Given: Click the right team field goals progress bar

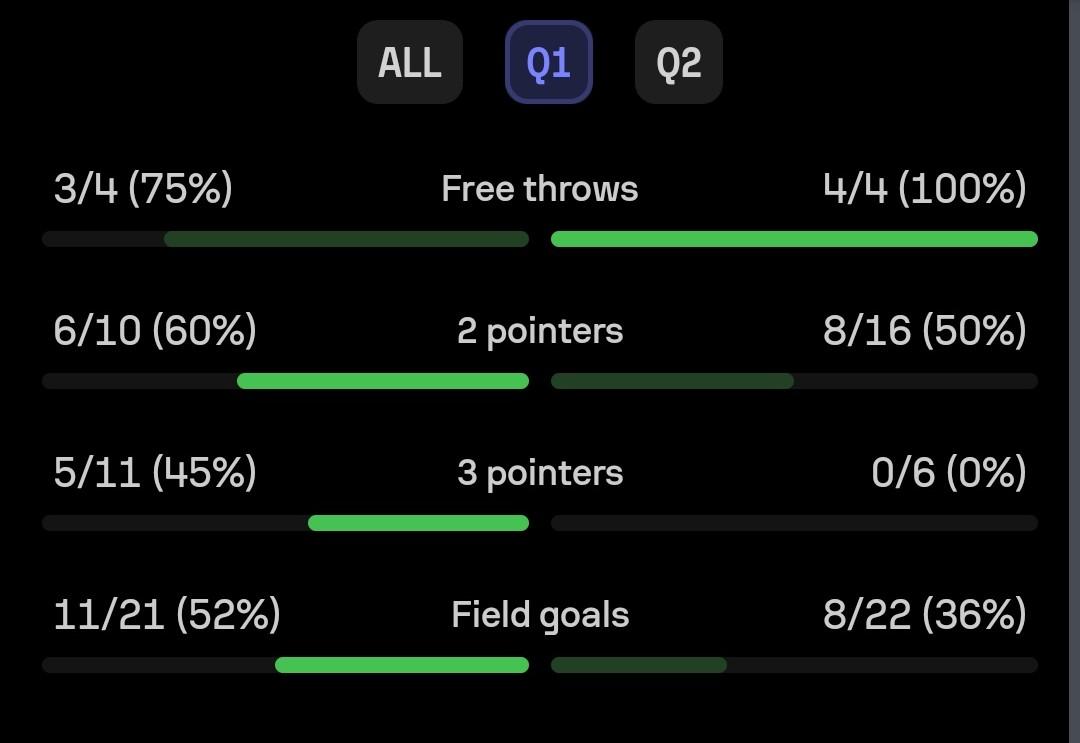Looking at the screenshot, I should point(794,664).
